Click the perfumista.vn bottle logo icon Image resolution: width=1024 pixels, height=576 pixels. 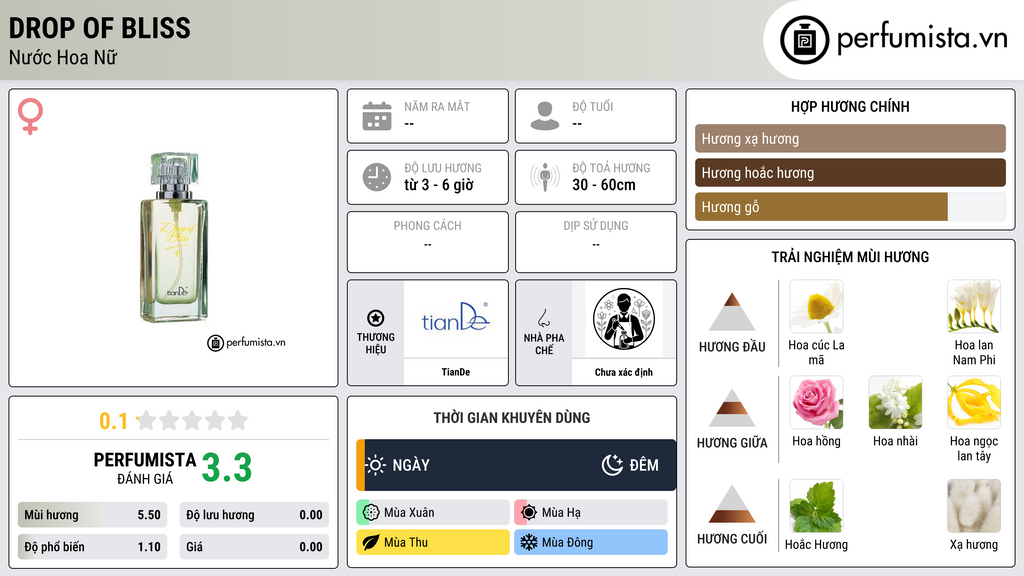804,40
